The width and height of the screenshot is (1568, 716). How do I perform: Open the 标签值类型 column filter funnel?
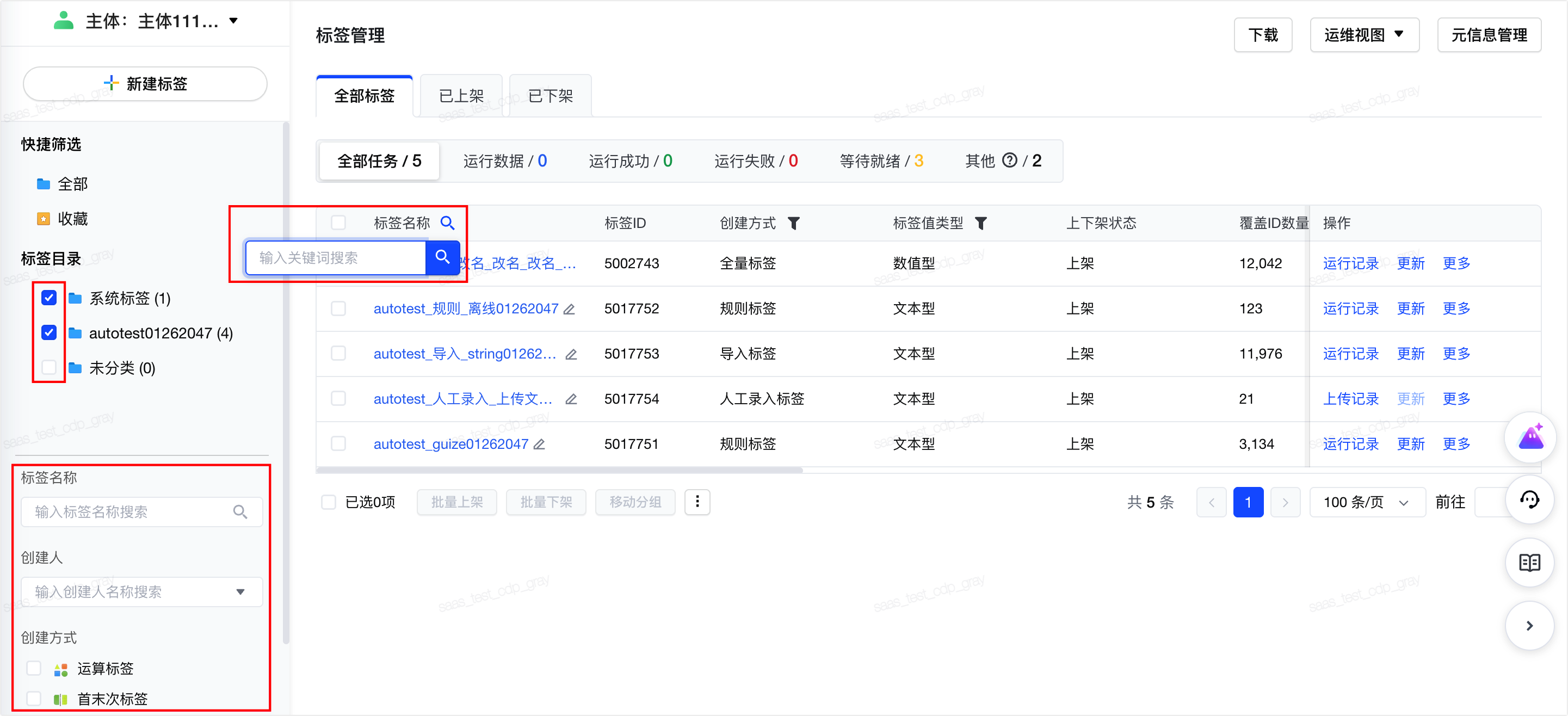(980, 224)
